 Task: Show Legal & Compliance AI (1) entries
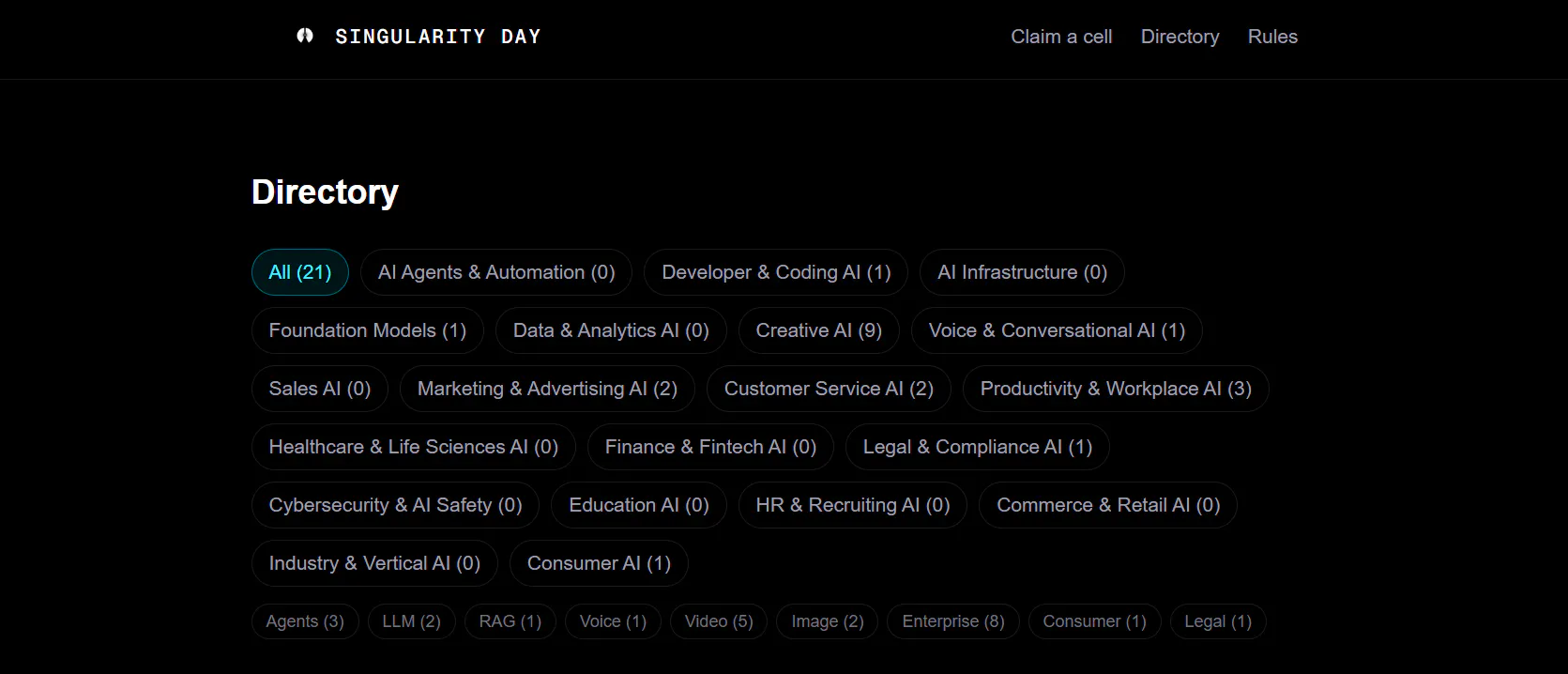pyautogui.click(x=978, y=447)
